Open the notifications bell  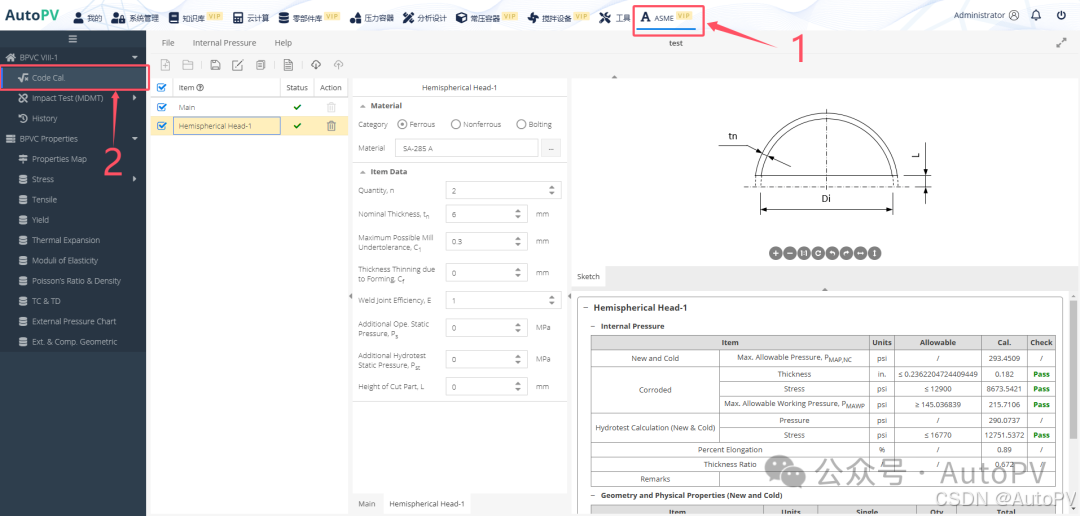(x=1036, y=15)
